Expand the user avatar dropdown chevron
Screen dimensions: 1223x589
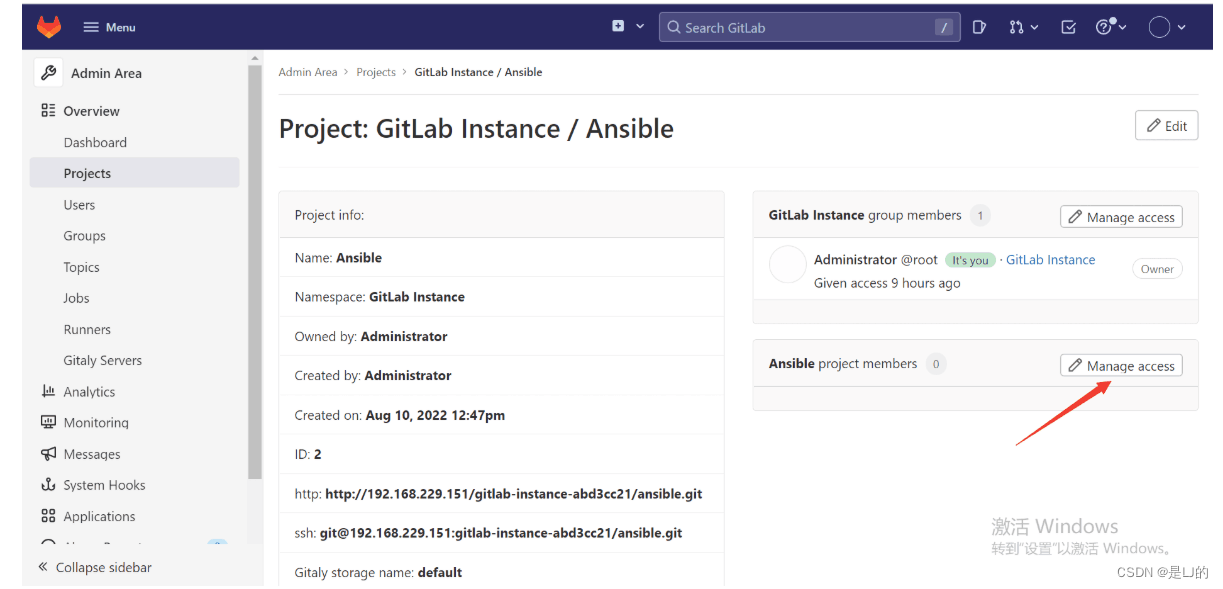(1182, 27)
